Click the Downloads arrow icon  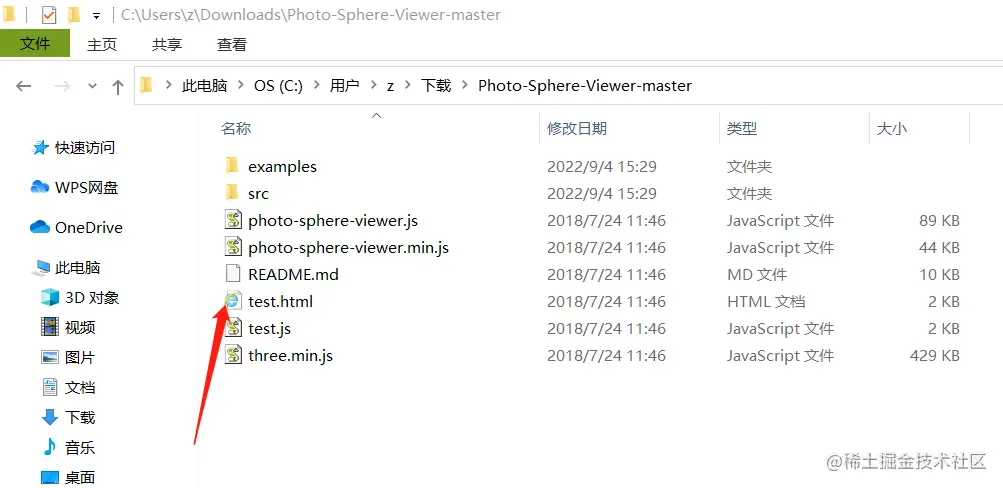click(50, 418)
